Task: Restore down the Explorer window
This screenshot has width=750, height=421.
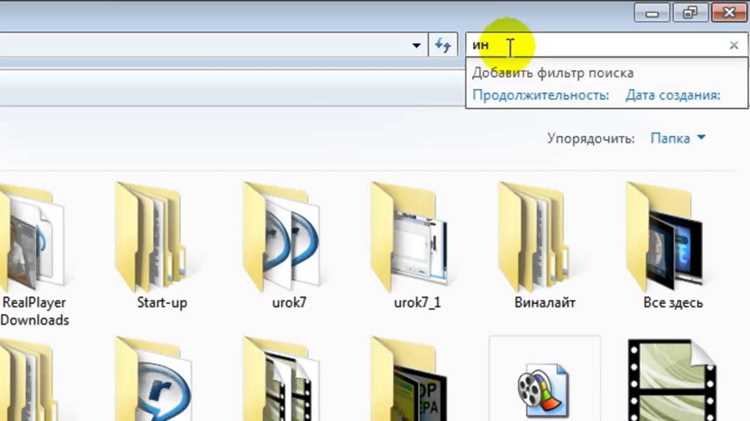Action: pos(690,12)
